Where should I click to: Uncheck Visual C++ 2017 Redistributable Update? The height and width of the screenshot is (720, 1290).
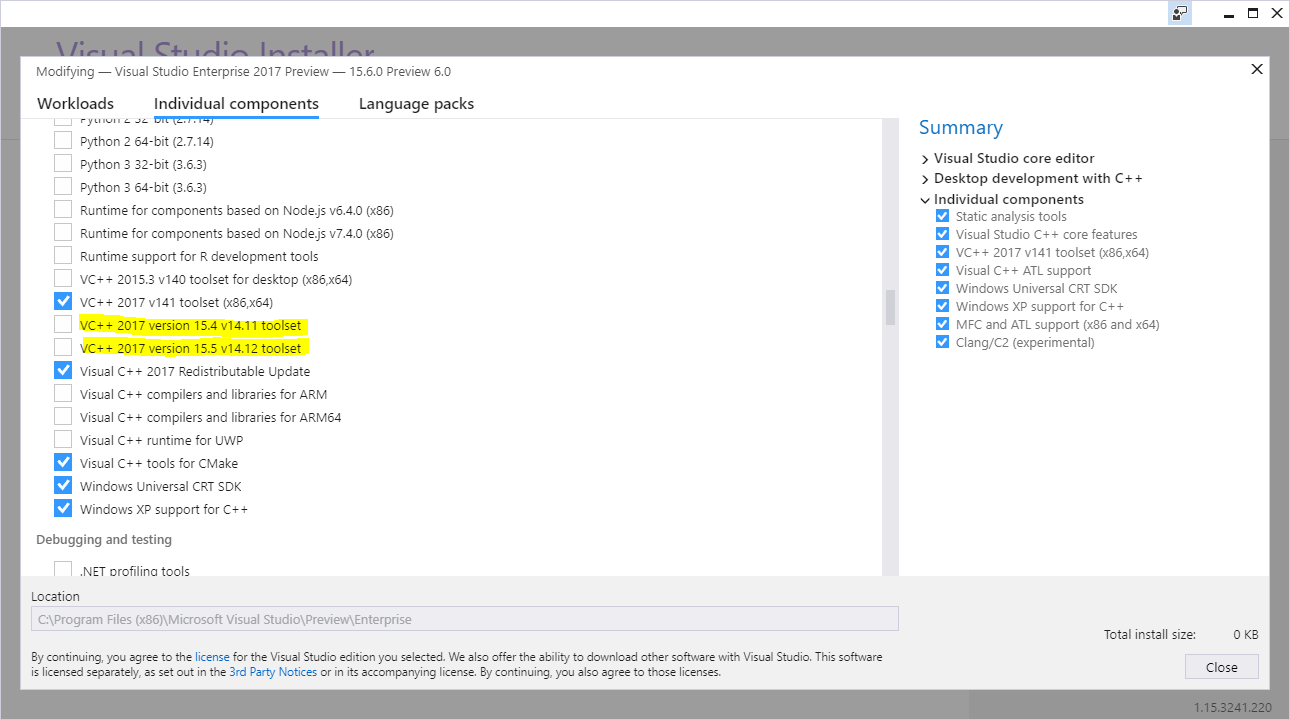tap(63, 371)
